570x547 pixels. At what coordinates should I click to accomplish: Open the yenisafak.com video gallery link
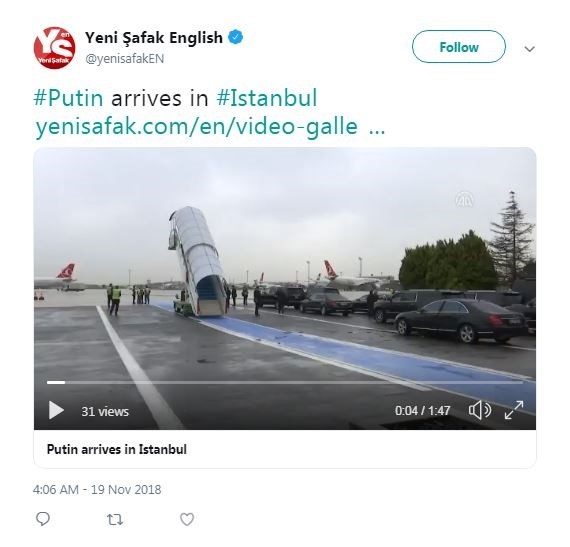point(210,126)
